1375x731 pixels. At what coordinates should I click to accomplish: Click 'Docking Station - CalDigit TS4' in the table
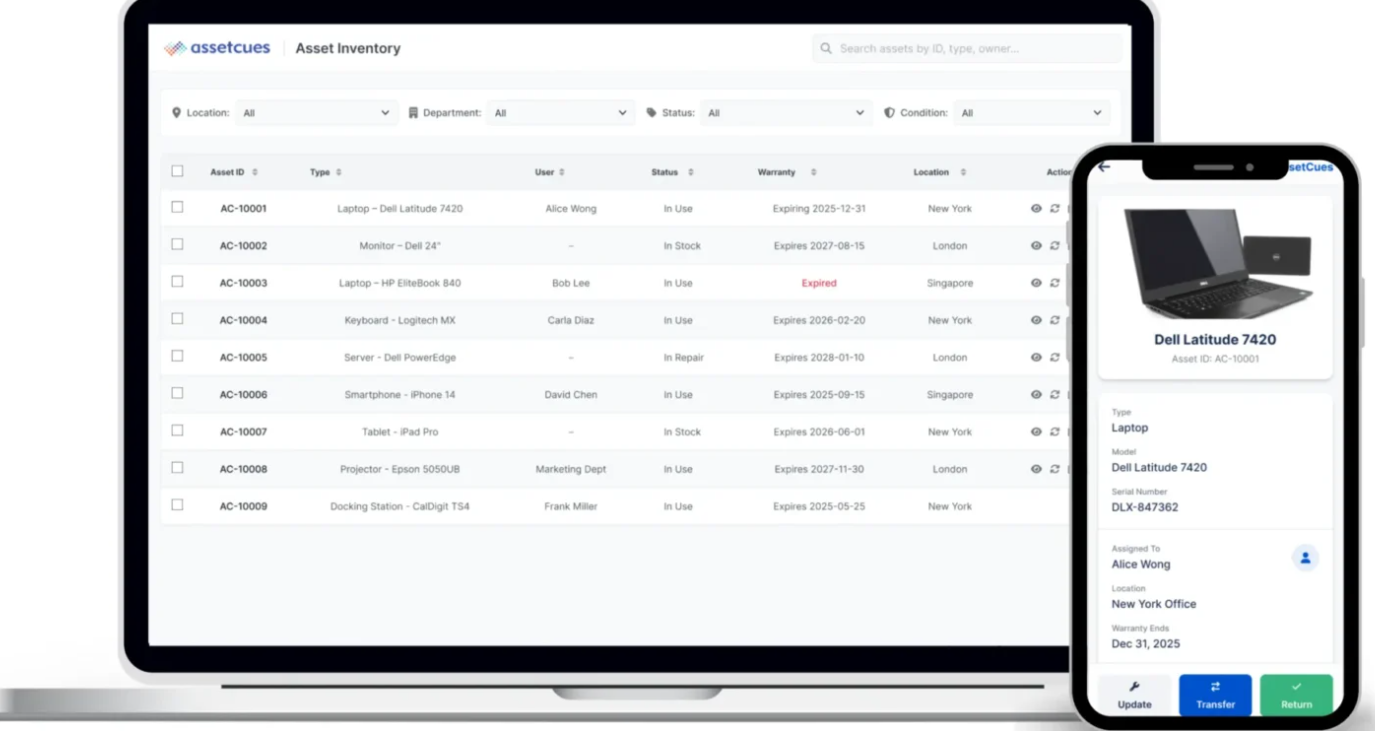400,506
